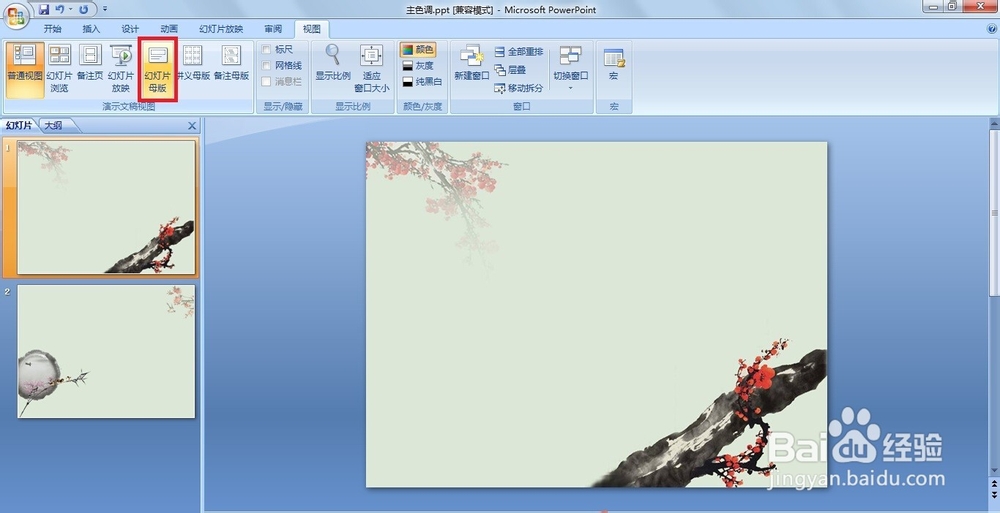Click the main slide editing canvas
The height and width of the screenshot is (513, 1000).
pyautogui.click(x=596, y=315)
